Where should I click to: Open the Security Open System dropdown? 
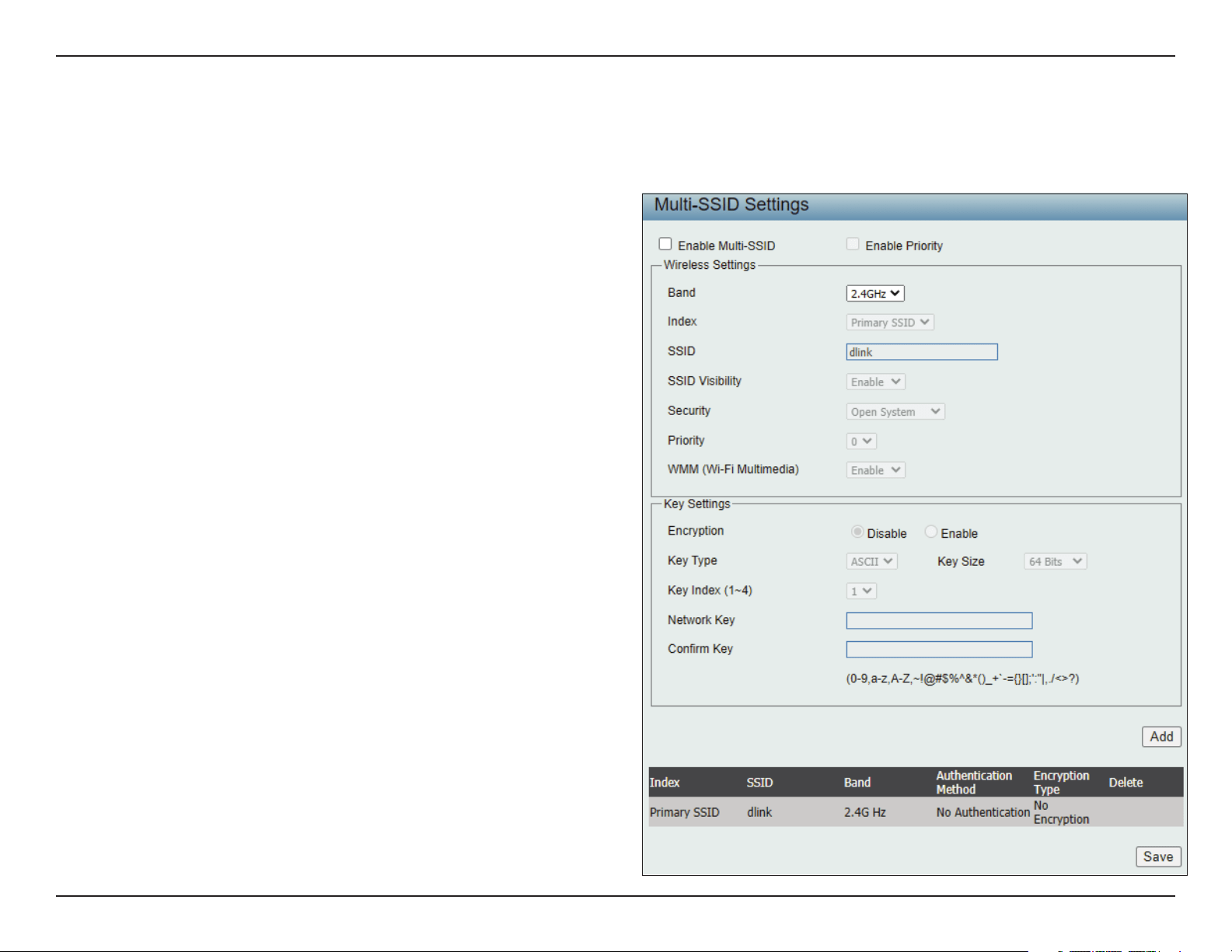(x=895, y=412)
